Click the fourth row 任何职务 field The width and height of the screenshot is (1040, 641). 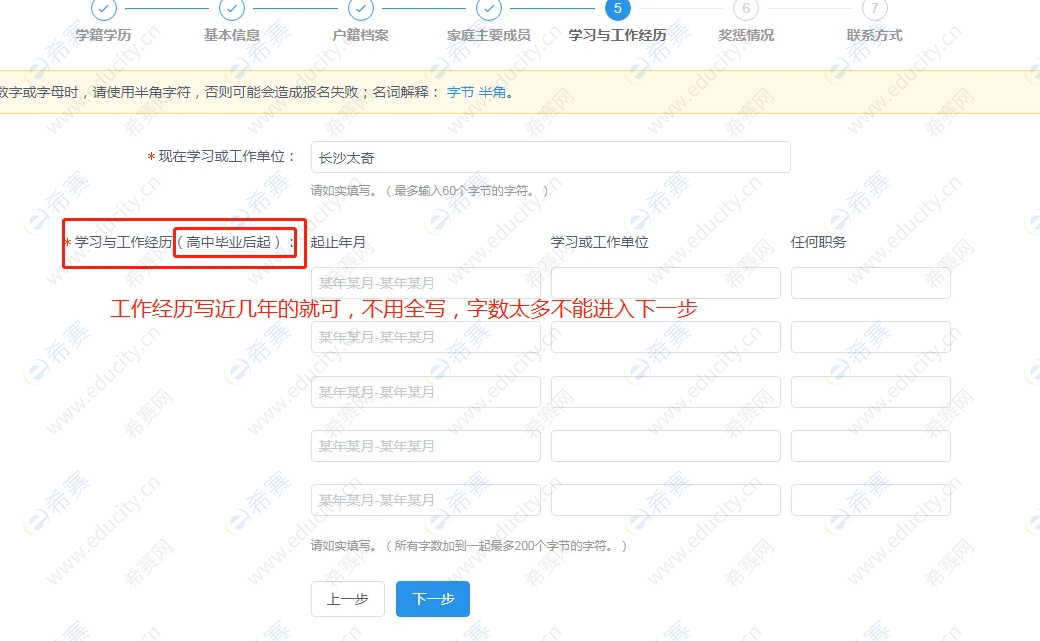pyautogui.click(x=870, y=446)
